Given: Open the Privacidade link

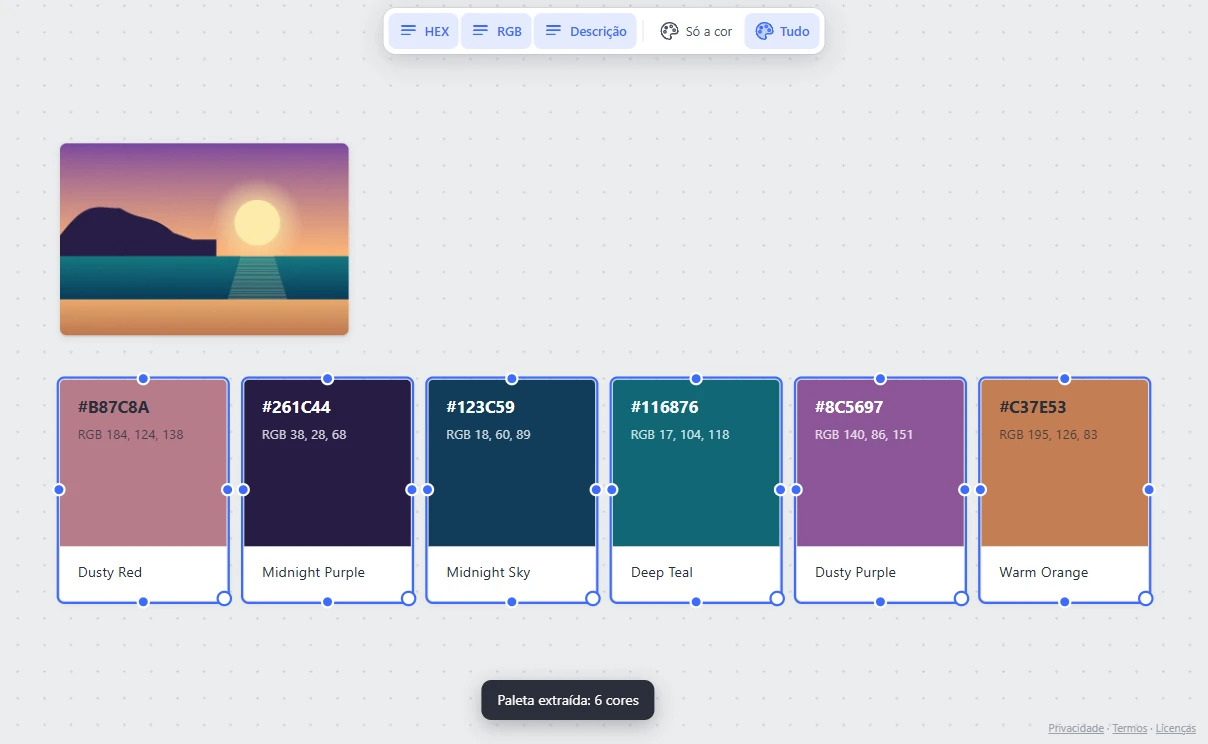Looking at the screenshot, I should click(x=1076, y=728).
